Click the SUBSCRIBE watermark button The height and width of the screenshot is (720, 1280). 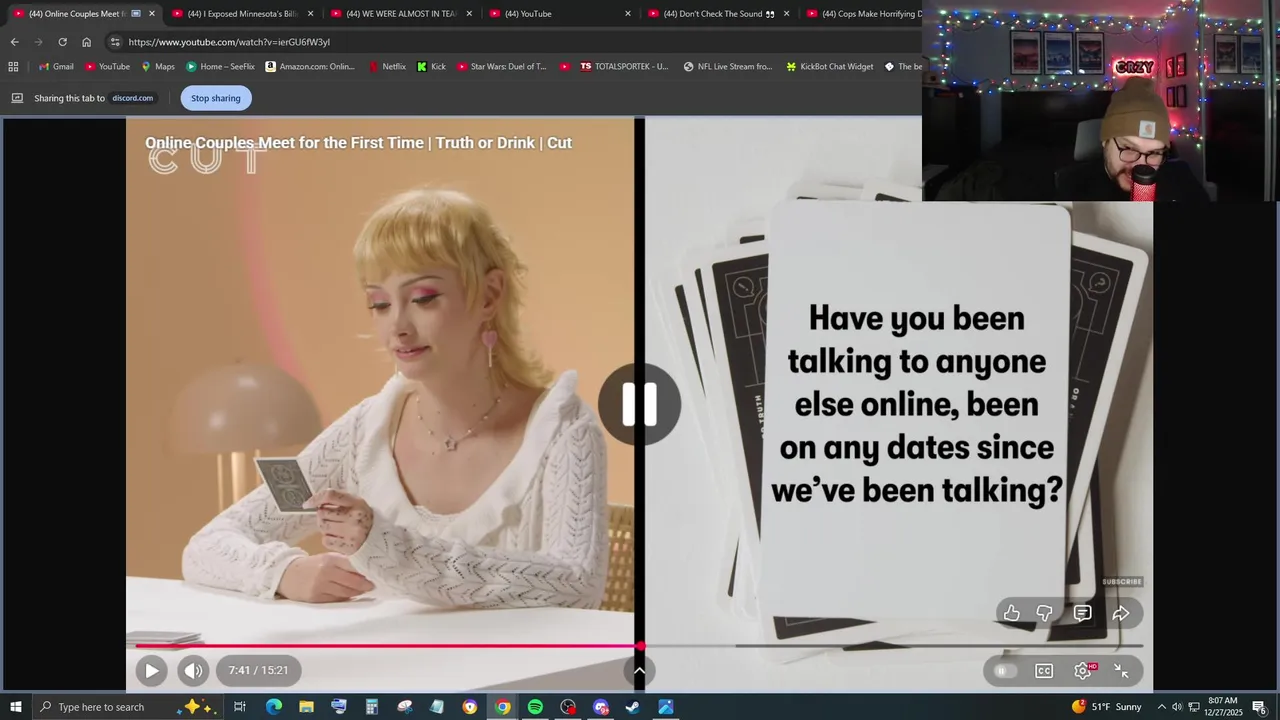1122,581
